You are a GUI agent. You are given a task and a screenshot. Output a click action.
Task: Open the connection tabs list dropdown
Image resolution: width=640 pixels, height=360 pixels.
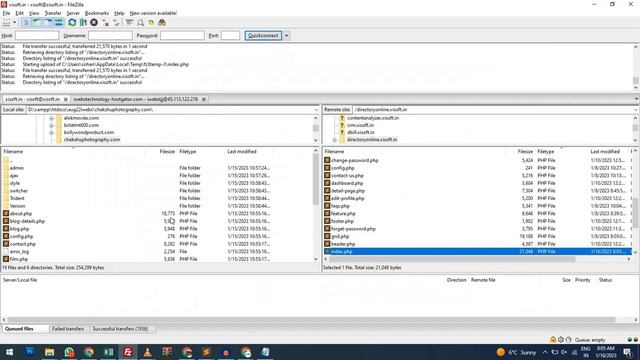click(x=636, y=99)
